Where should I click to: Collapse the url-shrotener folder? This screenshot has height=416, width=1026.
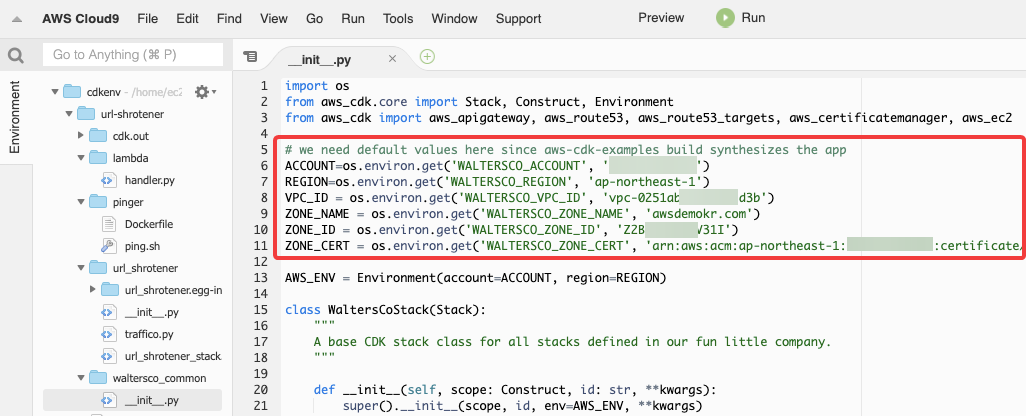point(69,114)
